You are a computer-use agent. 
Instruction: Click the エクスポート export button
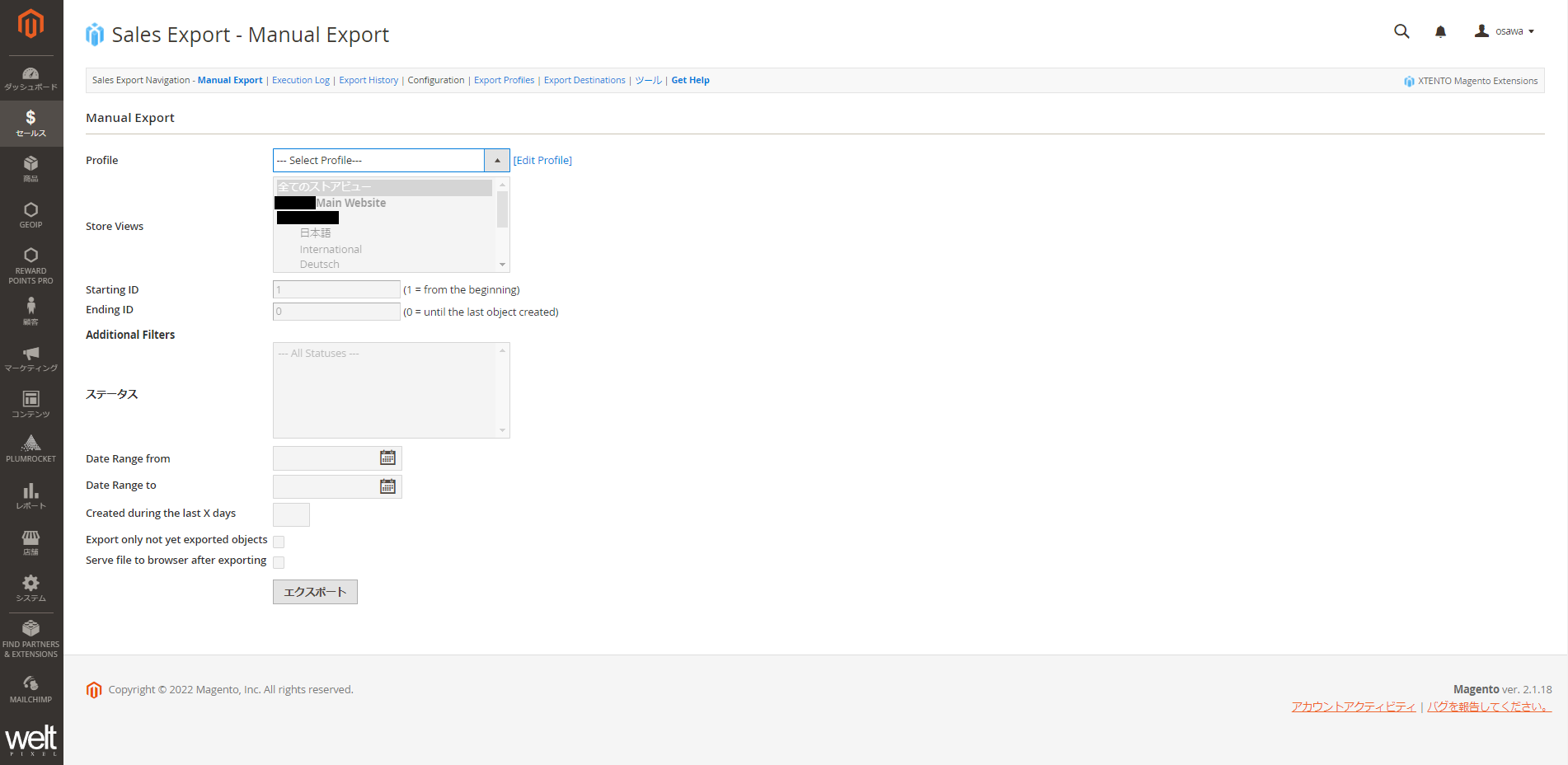[x=315, y=591]
